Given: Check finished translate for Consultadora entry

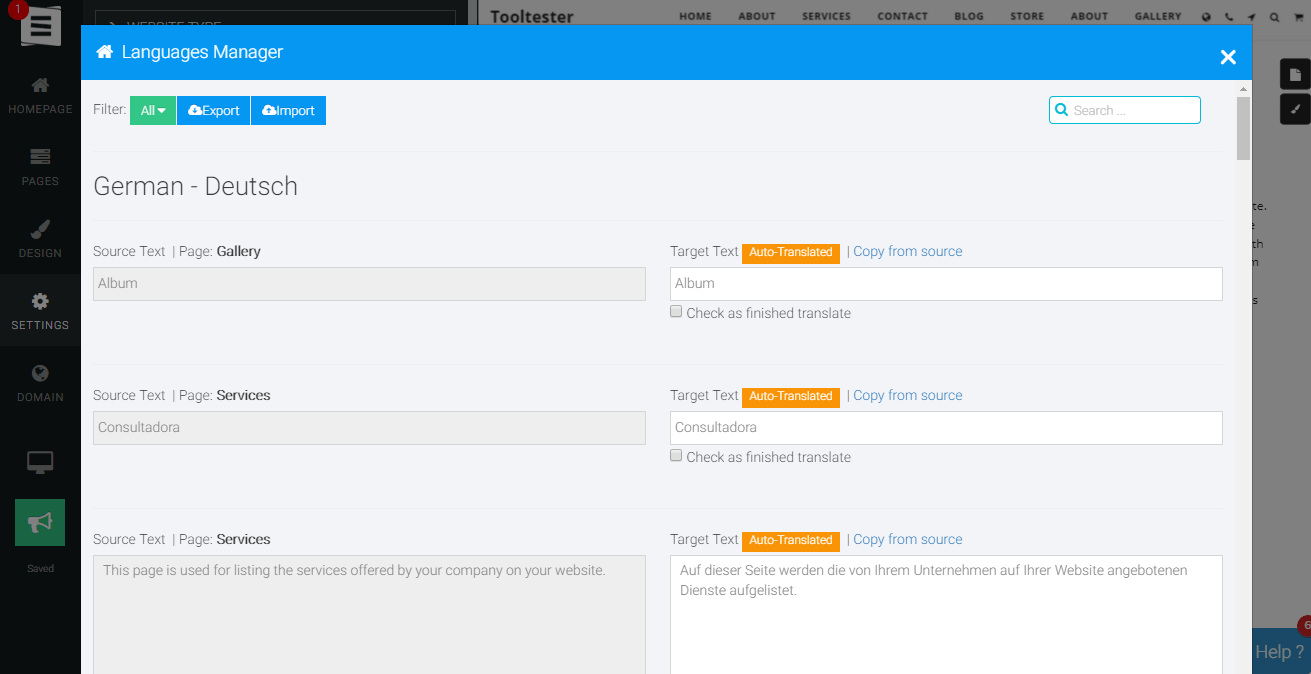Looking at the screenshot, I should 676,456.
